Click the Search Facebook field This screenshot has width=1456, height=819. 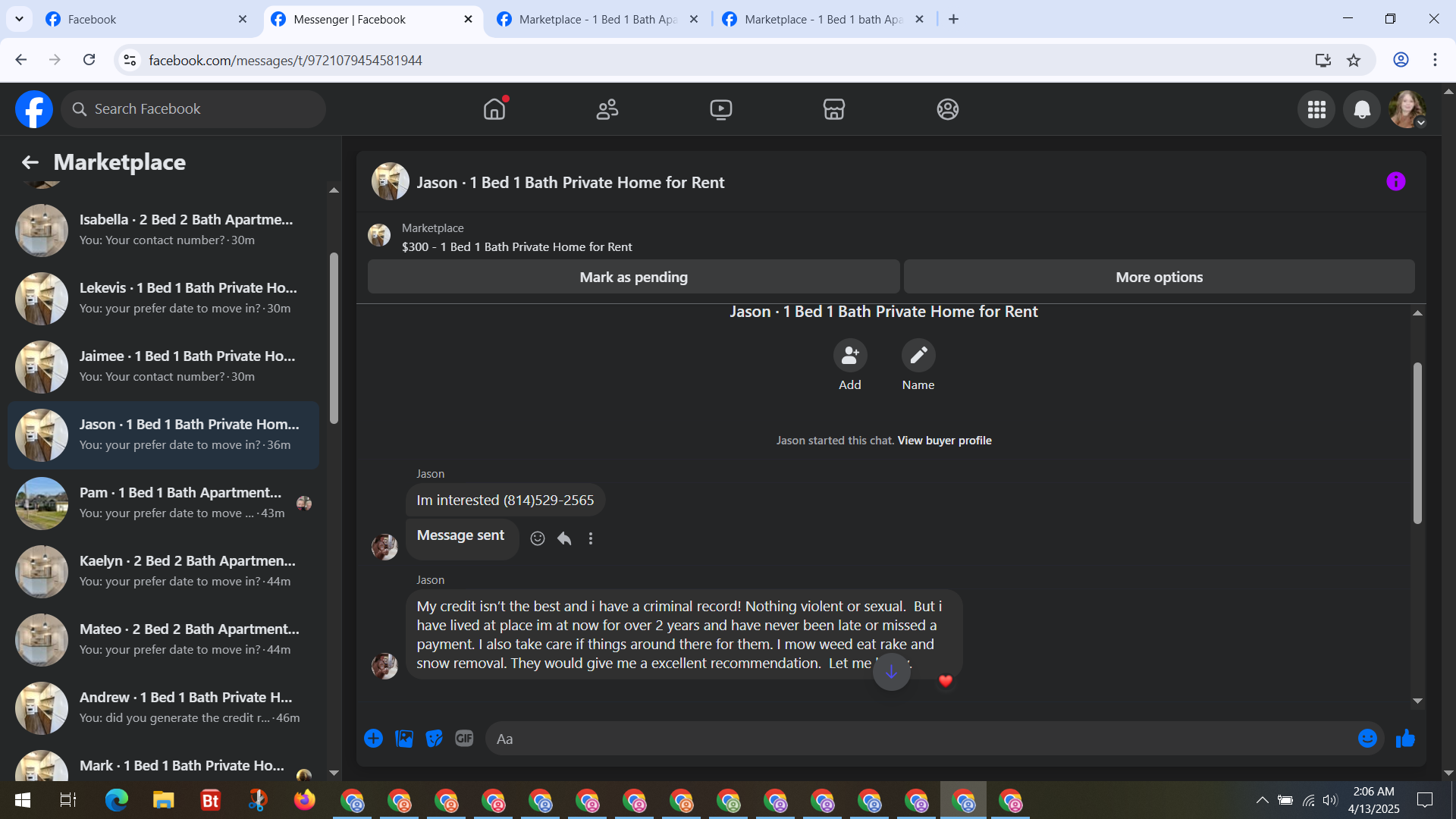pyautogui.click(x=193, y=109)
